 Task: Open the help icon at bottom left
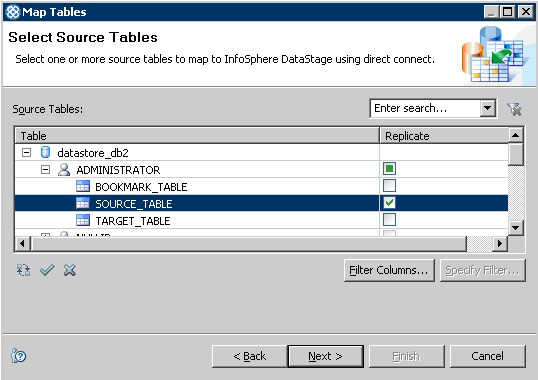click(19, 356)
